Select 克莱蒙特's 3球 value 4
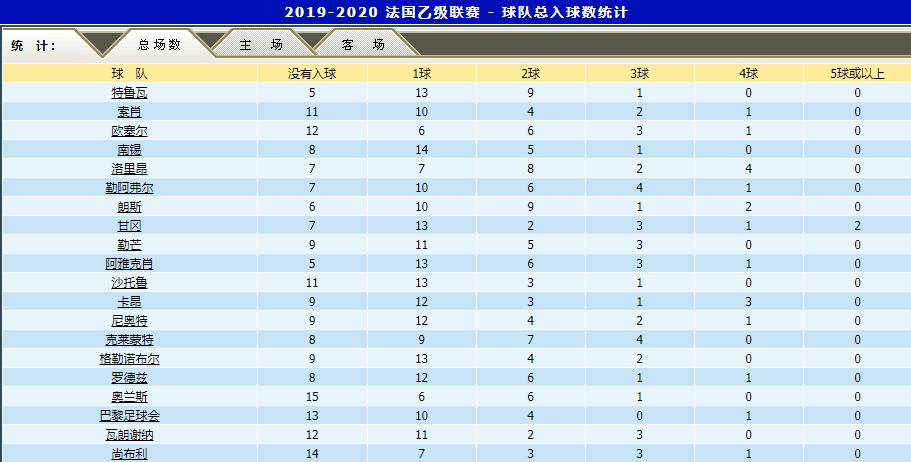This screenshot has height=462, width=911. pos(640,340)
